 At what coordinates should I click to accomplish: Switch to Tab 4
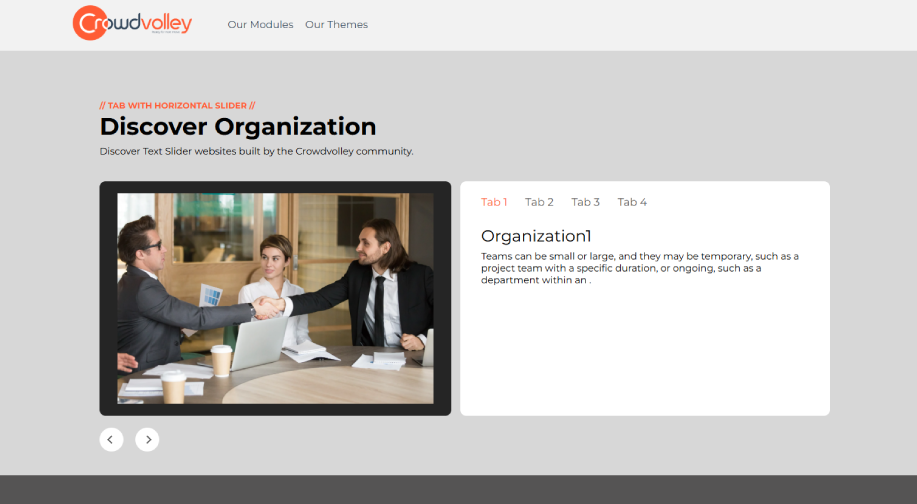coord(632,202)
